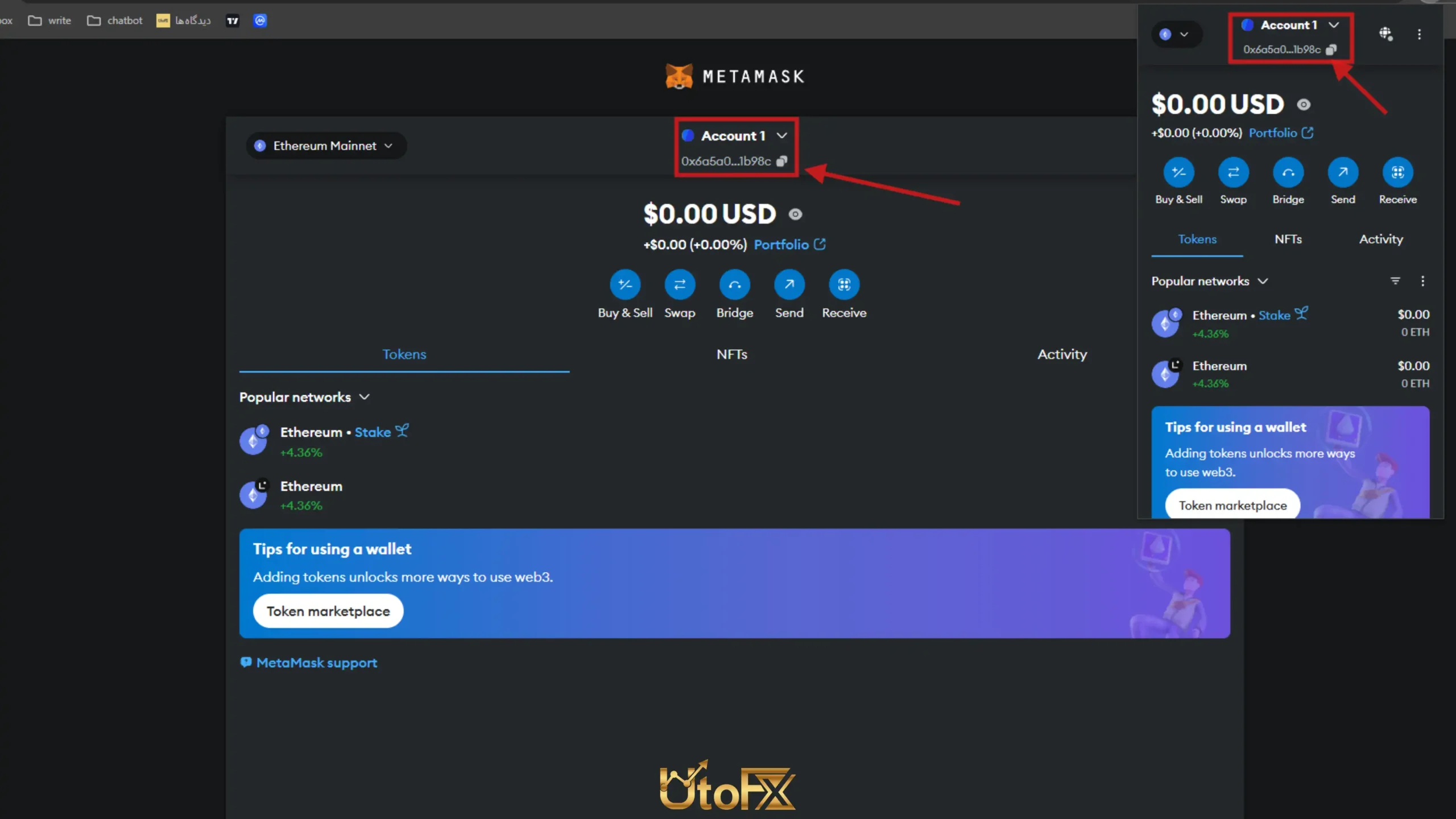Open token list filter icon in popup
Screen dimensions: 1456x819
pyautogui.click(x=1395, y=281)
